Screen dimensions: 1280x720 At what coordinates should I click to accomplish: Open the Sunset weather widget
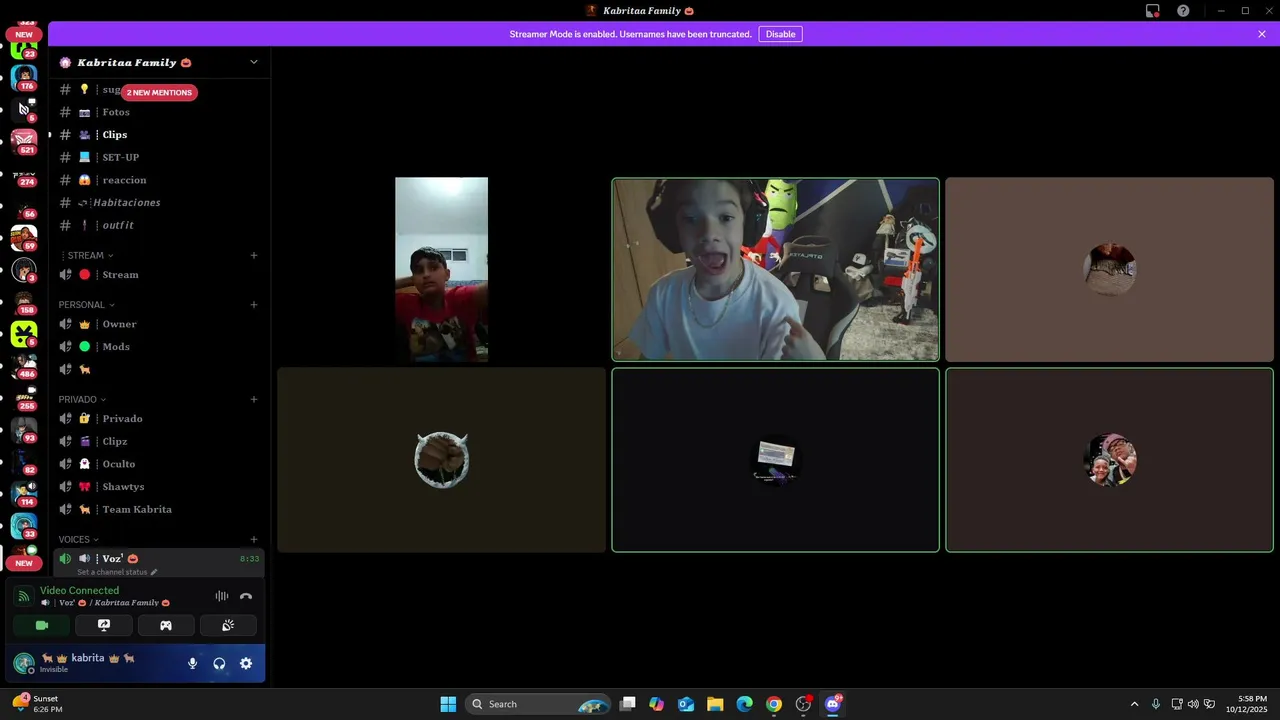[x=36, y=704]
